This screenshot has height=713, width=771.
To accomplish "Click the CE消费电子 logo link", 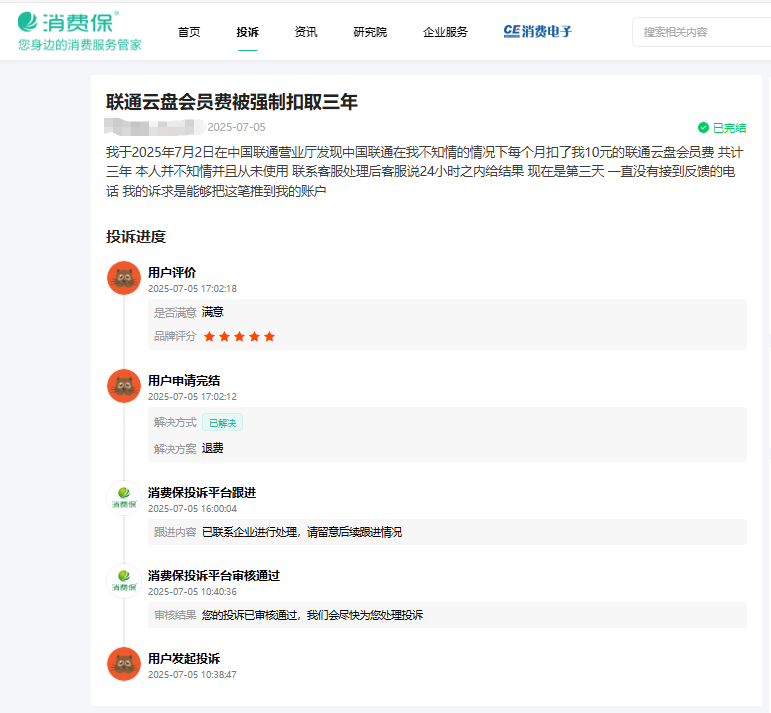I will [537, 31].
